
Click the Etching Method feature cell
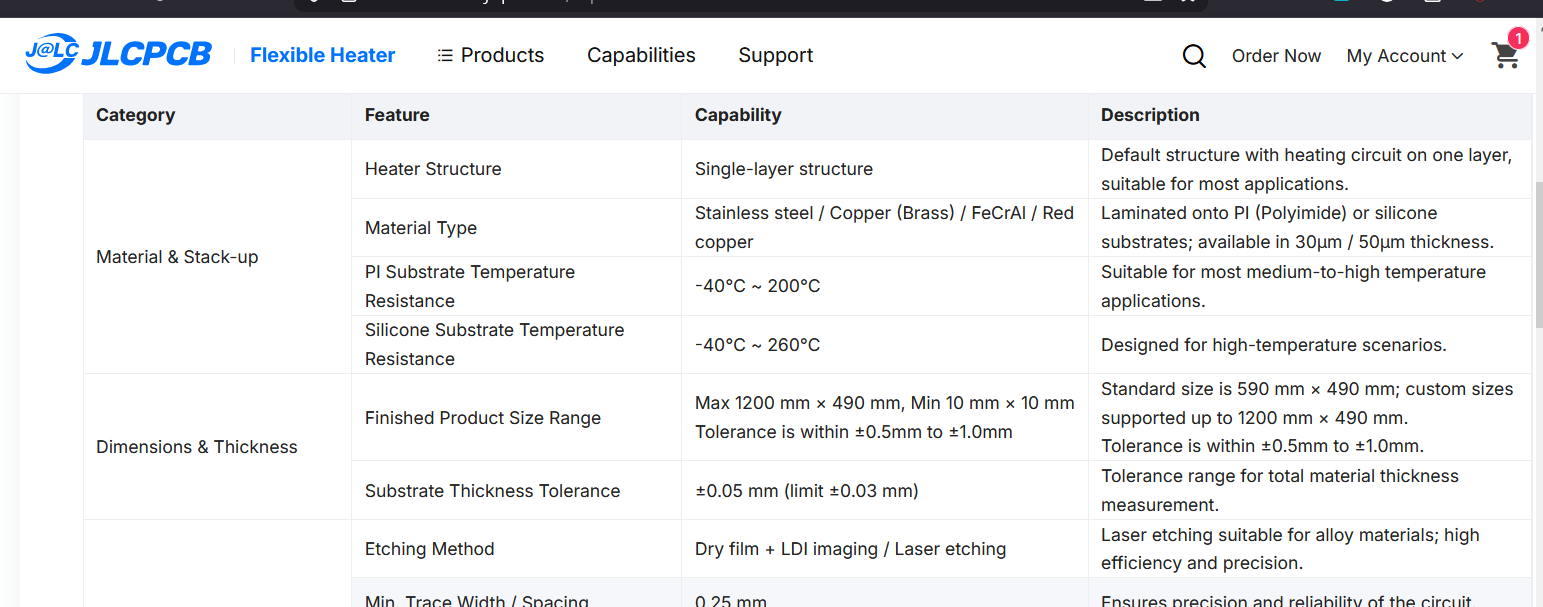(x=429, y=549)
